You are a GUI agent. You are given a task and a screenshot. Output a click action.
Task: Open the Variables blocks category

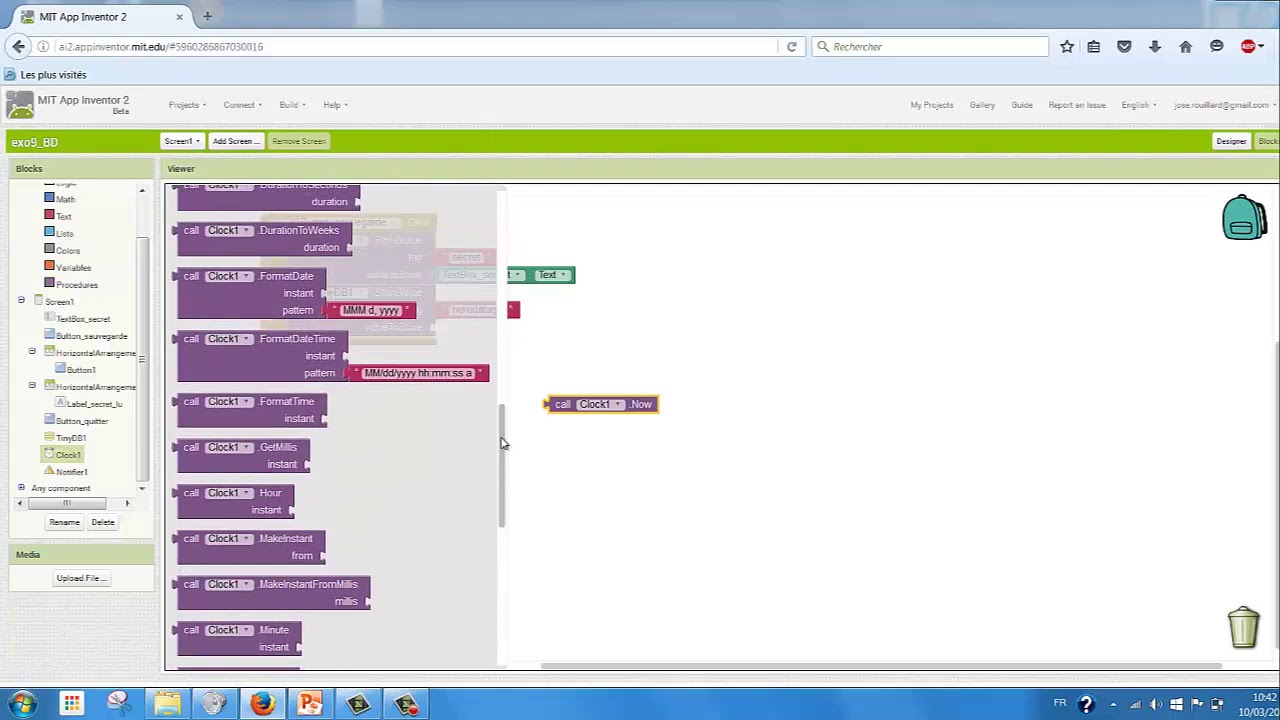(x=73, y=267)
